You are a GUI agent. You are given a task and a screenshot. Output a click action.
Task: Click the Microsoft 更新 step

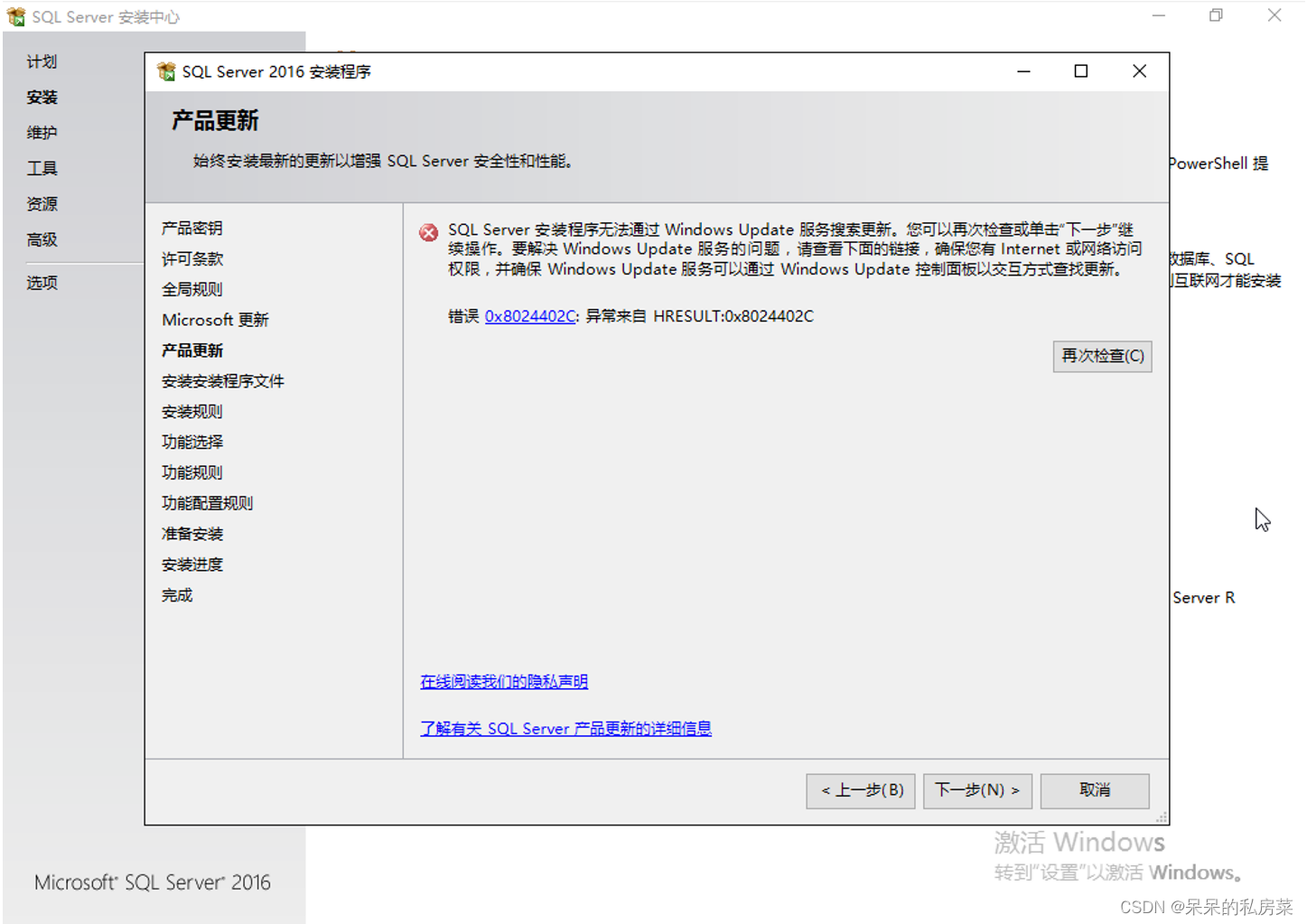(x=215, y=320)
